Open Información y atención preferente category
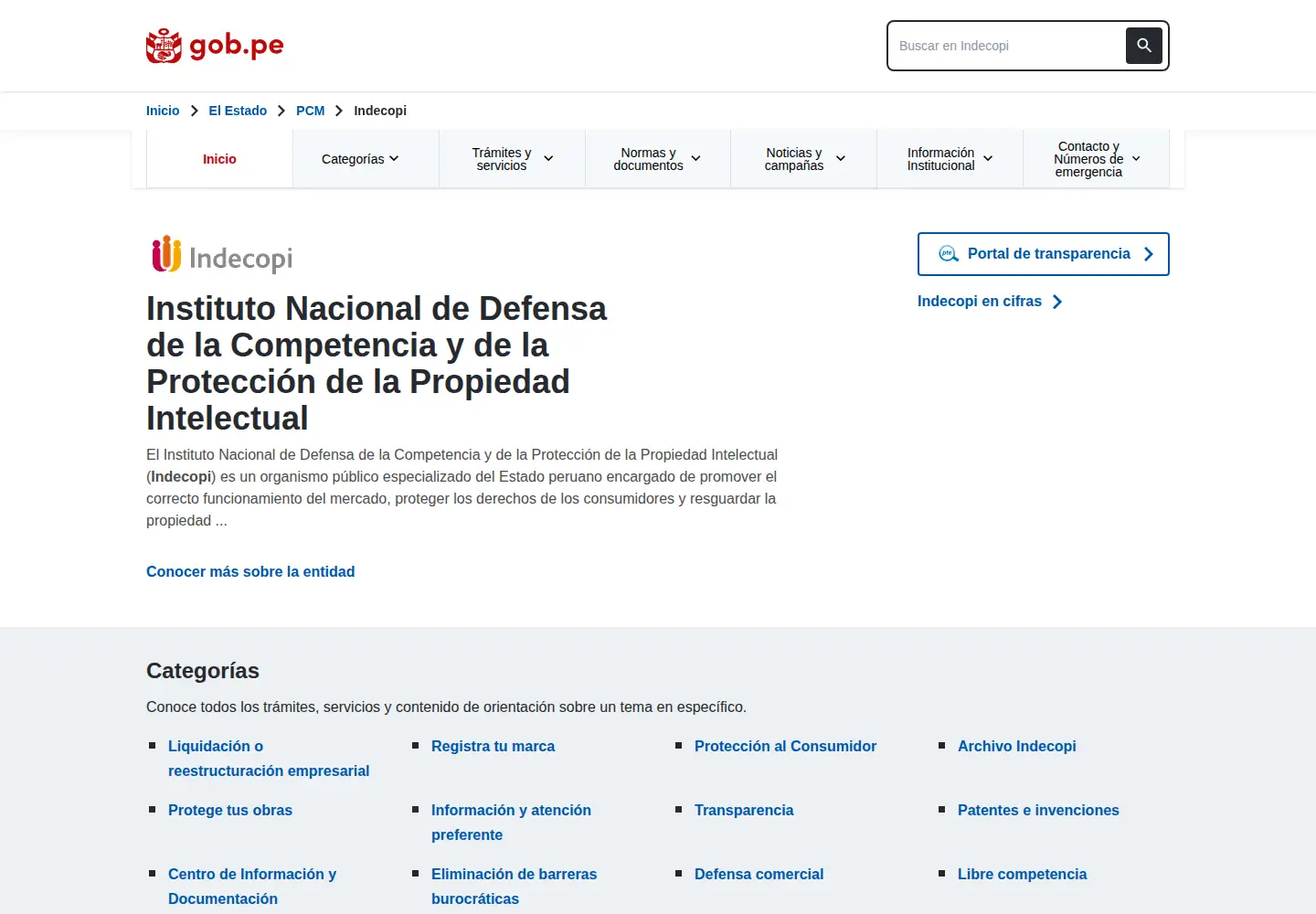 pos(511,823)
